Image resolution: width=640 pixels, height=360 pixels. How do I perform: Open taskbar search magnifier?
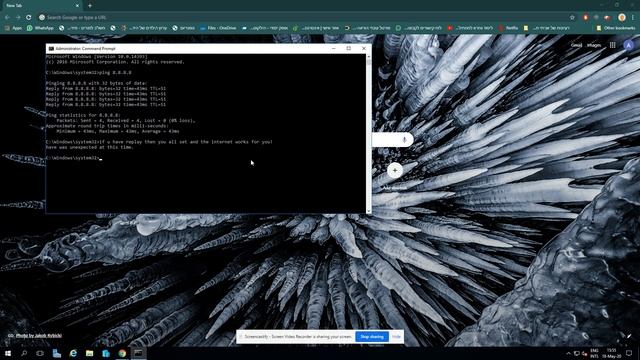24,353
